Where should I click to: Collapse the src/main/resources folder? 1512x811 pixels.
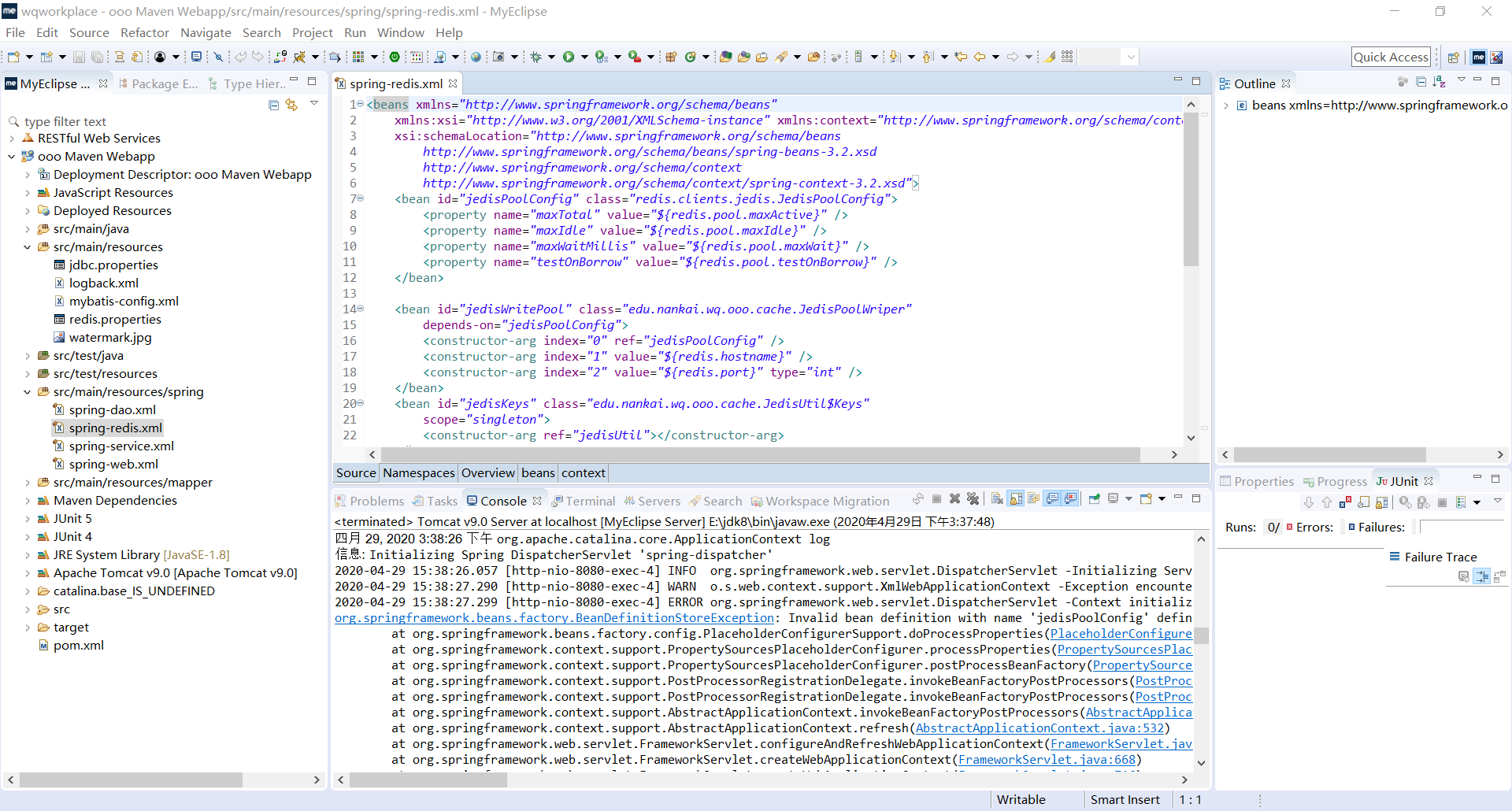28,247
